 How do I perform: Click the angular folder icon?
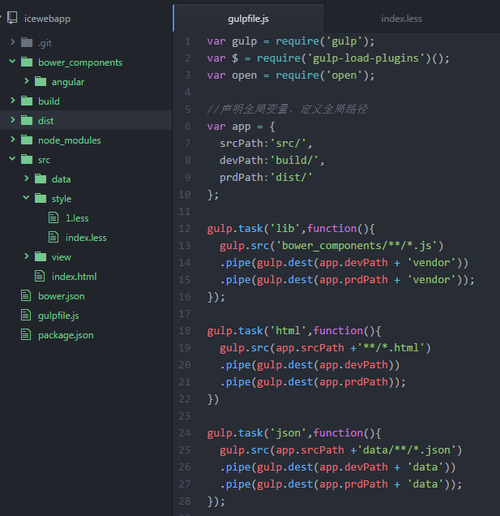point(40,81)
